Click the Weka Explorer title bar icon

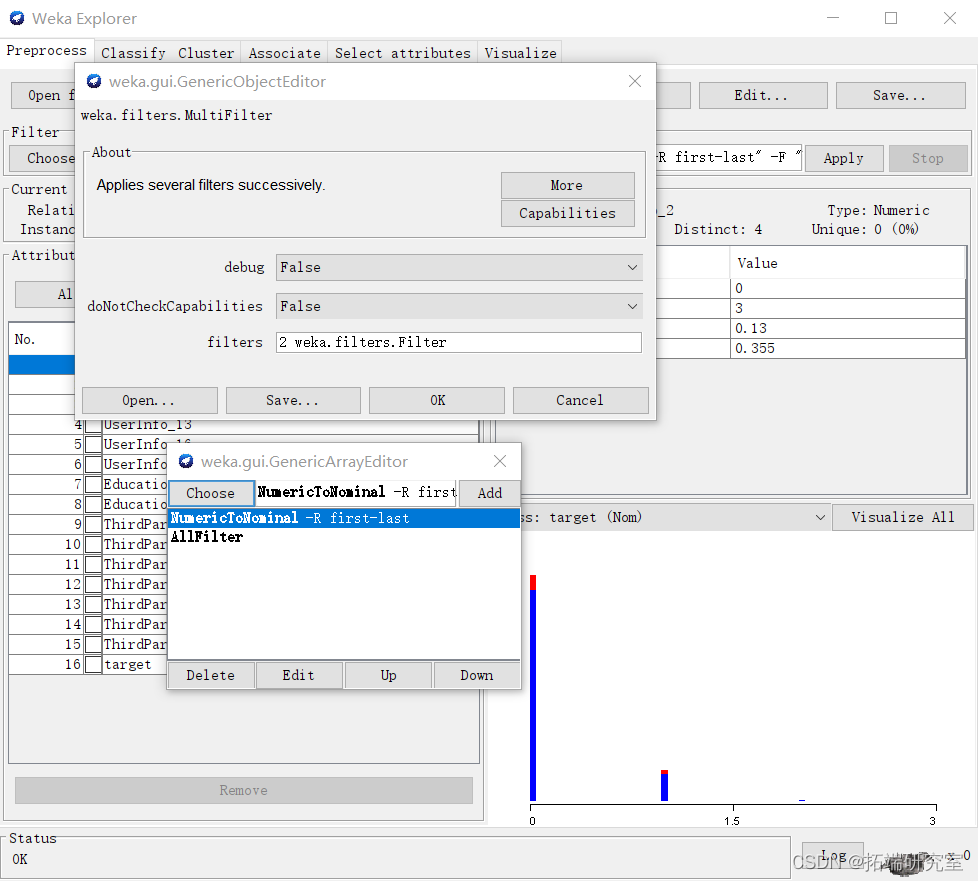[17, 19]
